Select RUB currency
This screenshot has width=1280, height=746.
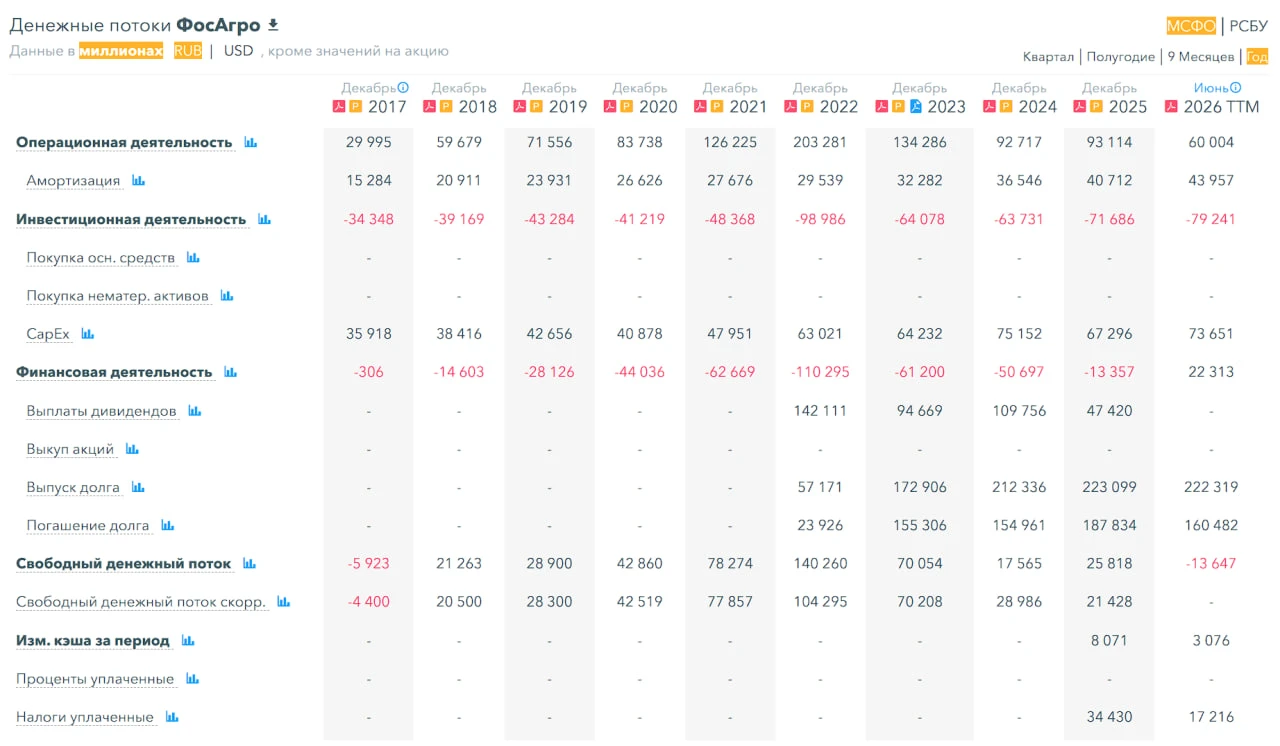tap(188, 50)
